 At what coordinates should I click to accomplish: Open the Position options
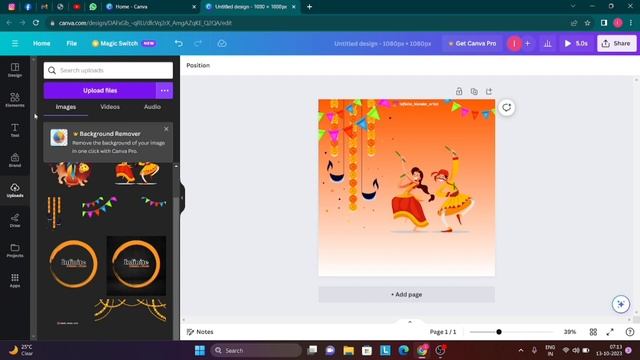[x=198, y=65]
